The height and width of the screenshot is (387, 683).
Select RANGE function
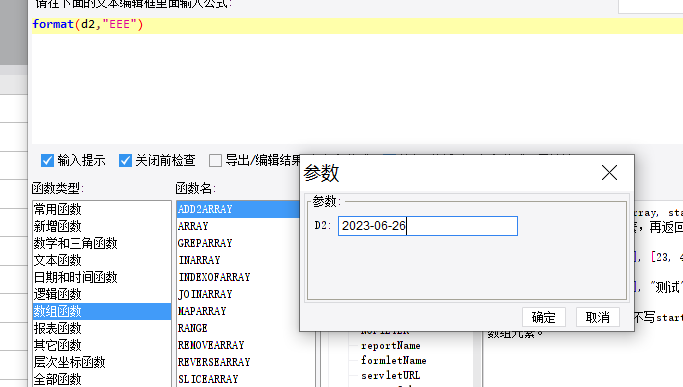click(238, 328)
